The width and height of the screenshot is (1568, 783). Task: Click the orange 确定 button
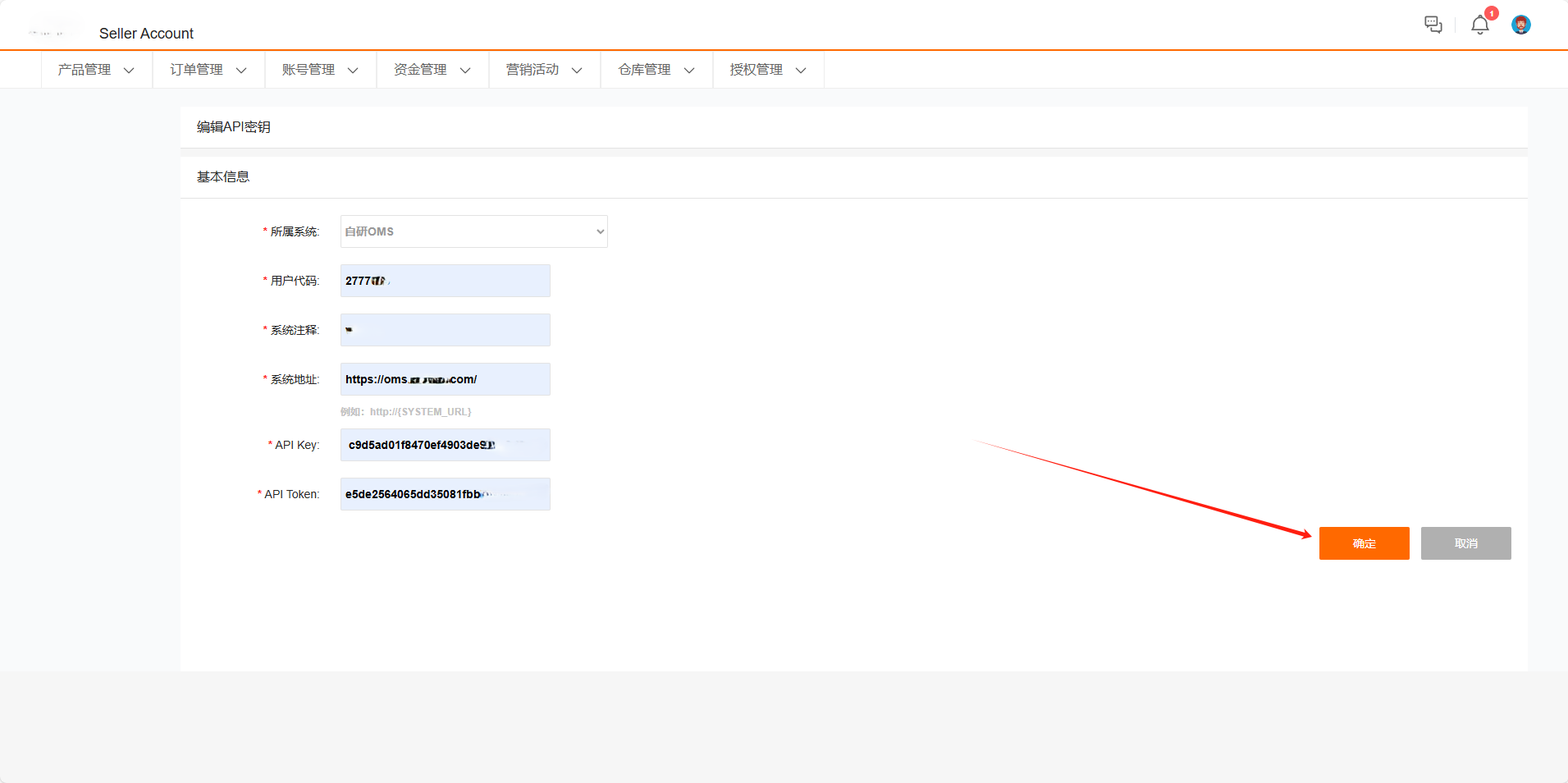pos(1364,543)
